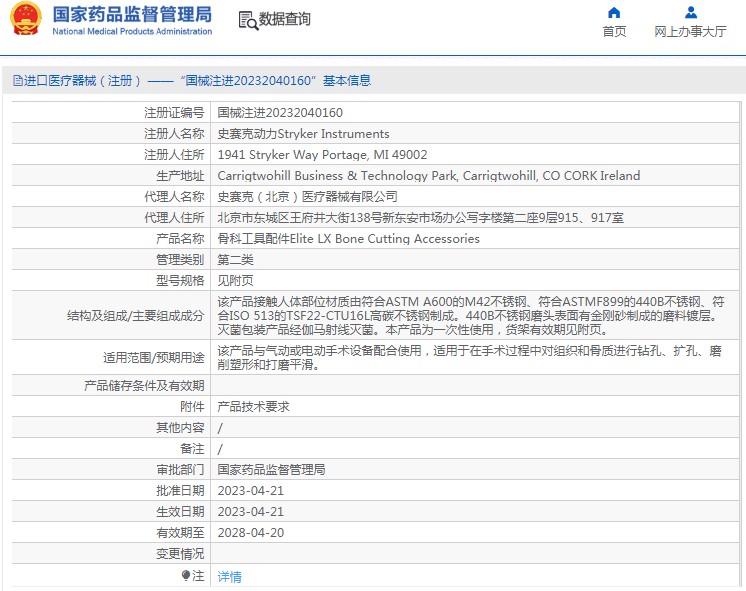
Task: Click the 型号规格 row label
Action: pyautogui.click(x=180, y=280)
